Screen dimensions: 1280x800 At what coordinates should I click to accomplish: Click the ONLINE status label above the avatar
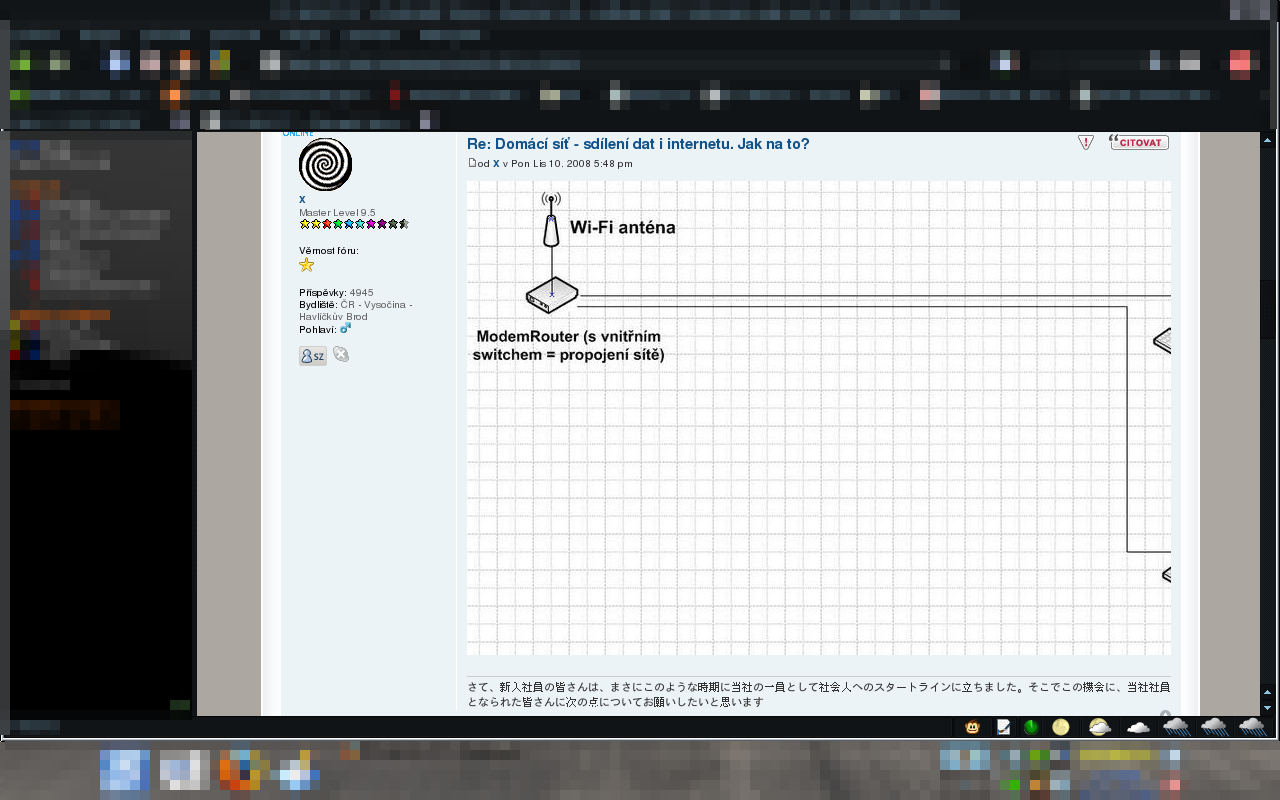(298, 133)
